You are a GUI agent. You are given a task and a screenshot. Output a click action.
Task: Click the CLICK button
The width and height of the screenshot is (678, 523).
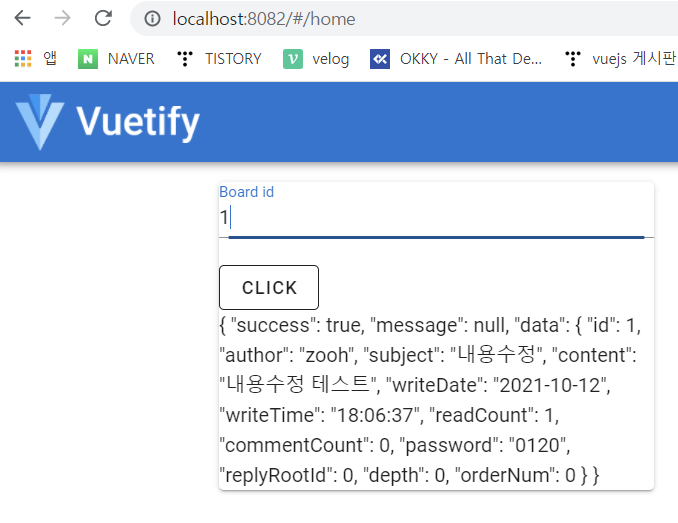pos(269,287)
